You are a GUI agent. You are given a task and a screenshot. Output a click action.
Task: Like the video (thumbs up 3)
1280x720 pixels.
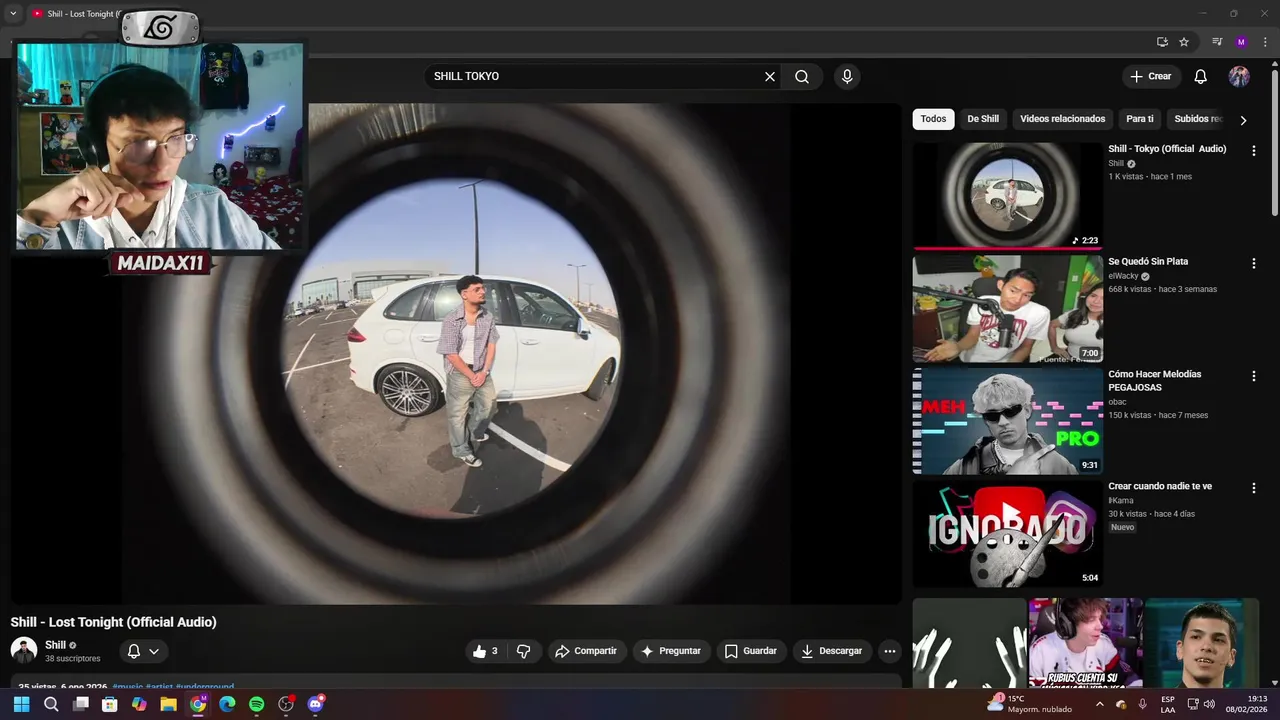click(485, 651)
